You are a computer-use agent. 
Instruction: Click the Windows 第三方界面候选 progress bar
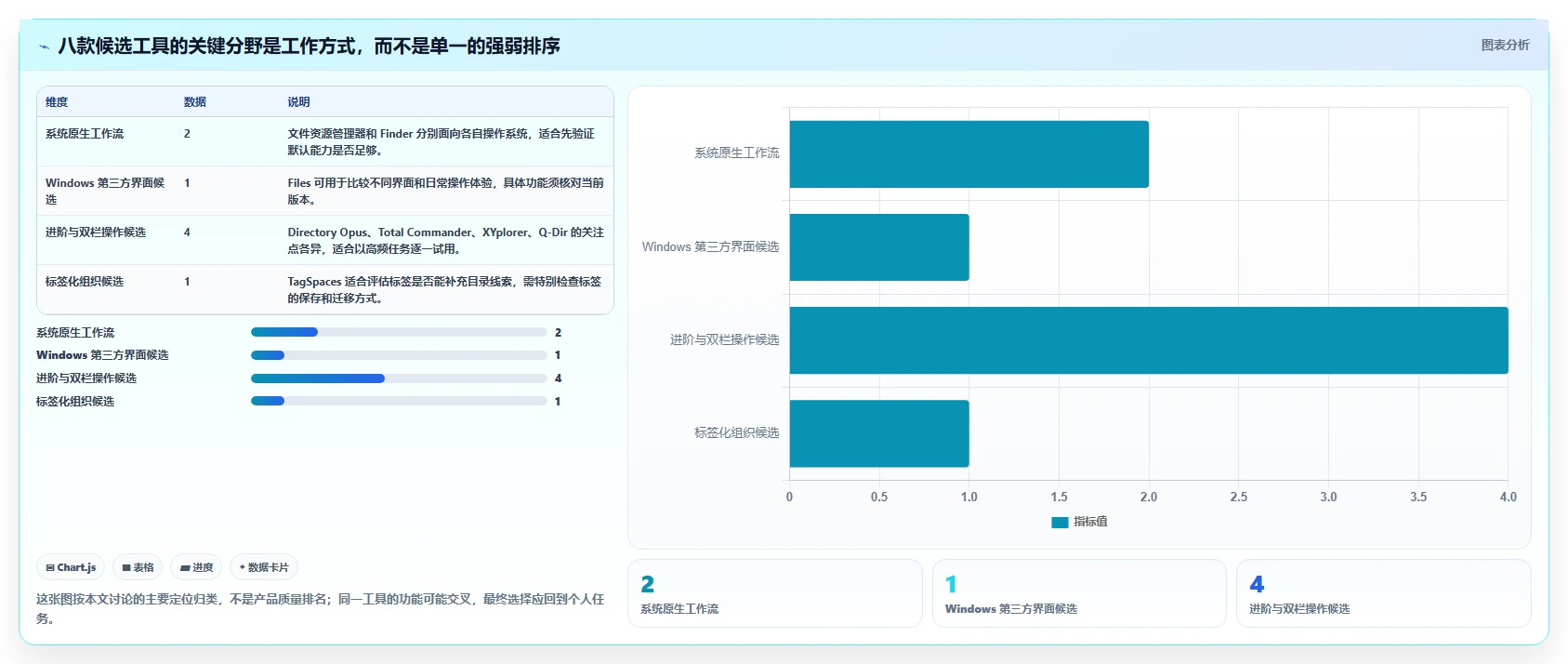(399, 355)
